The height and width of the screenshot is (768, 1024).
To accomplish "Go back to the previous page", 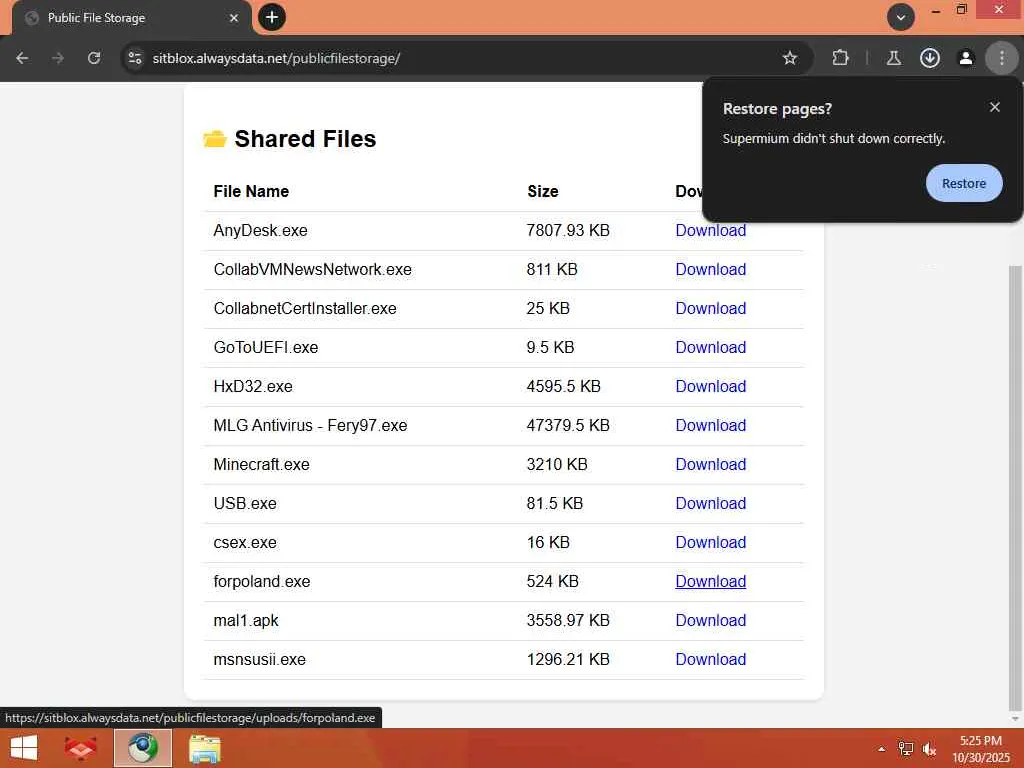I will [22, 58].
